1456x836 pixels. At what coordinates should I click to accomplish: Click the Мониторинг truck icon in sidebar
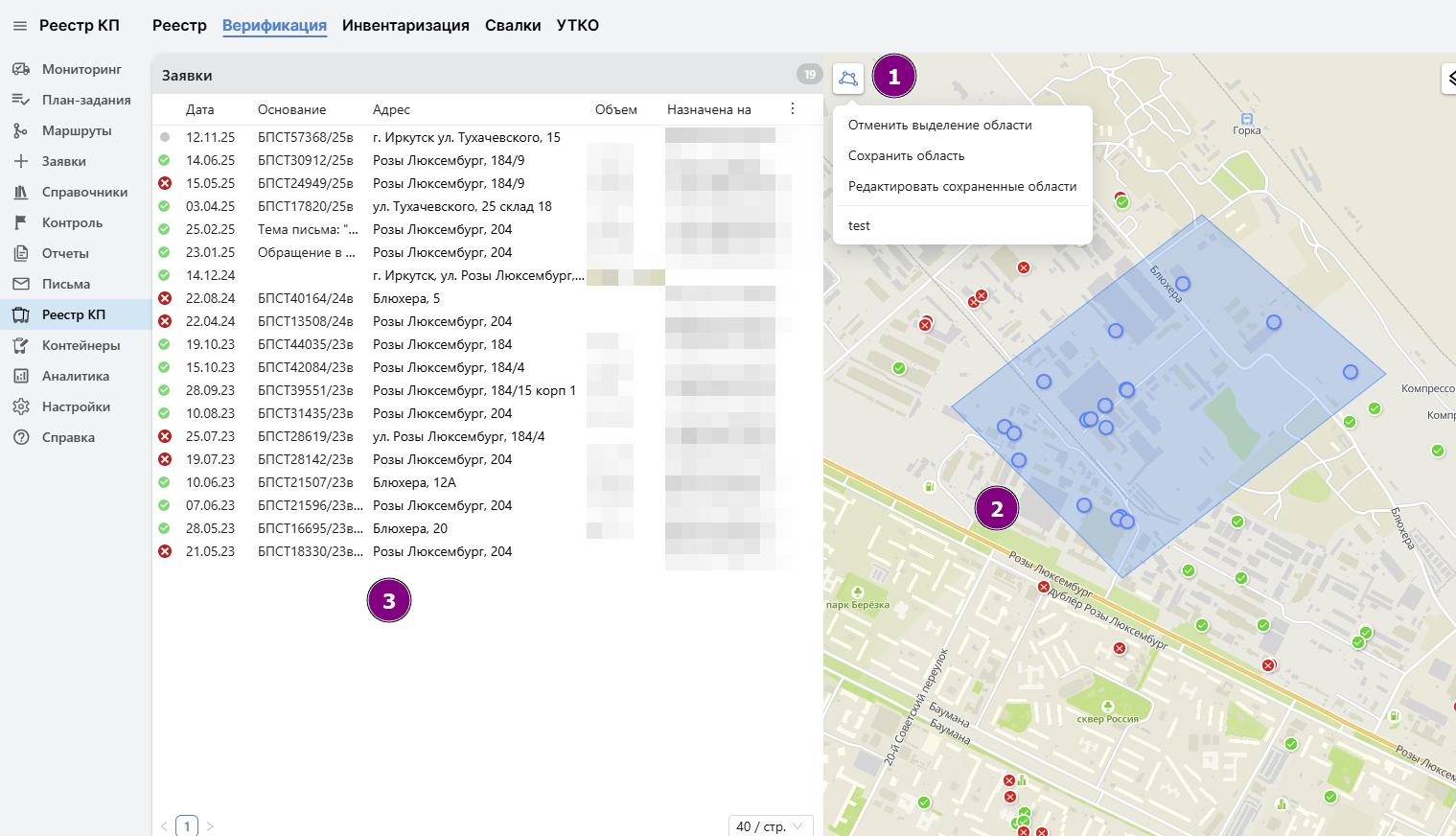click(x=20, y=69)
